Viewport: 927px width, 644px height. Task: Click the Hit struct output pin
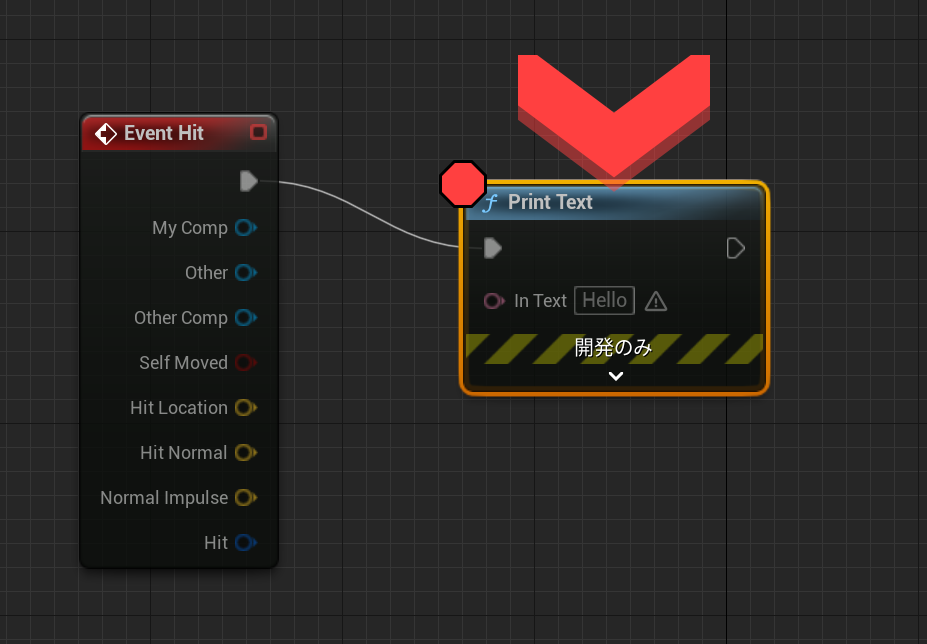(246, 542)
